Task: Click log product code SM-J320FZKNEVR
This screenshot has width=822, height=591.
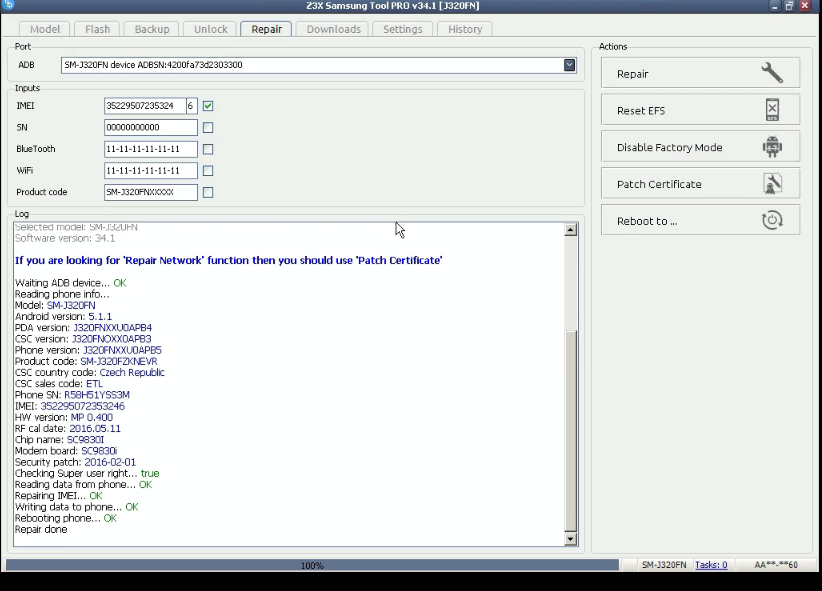Action: point(118,361)
